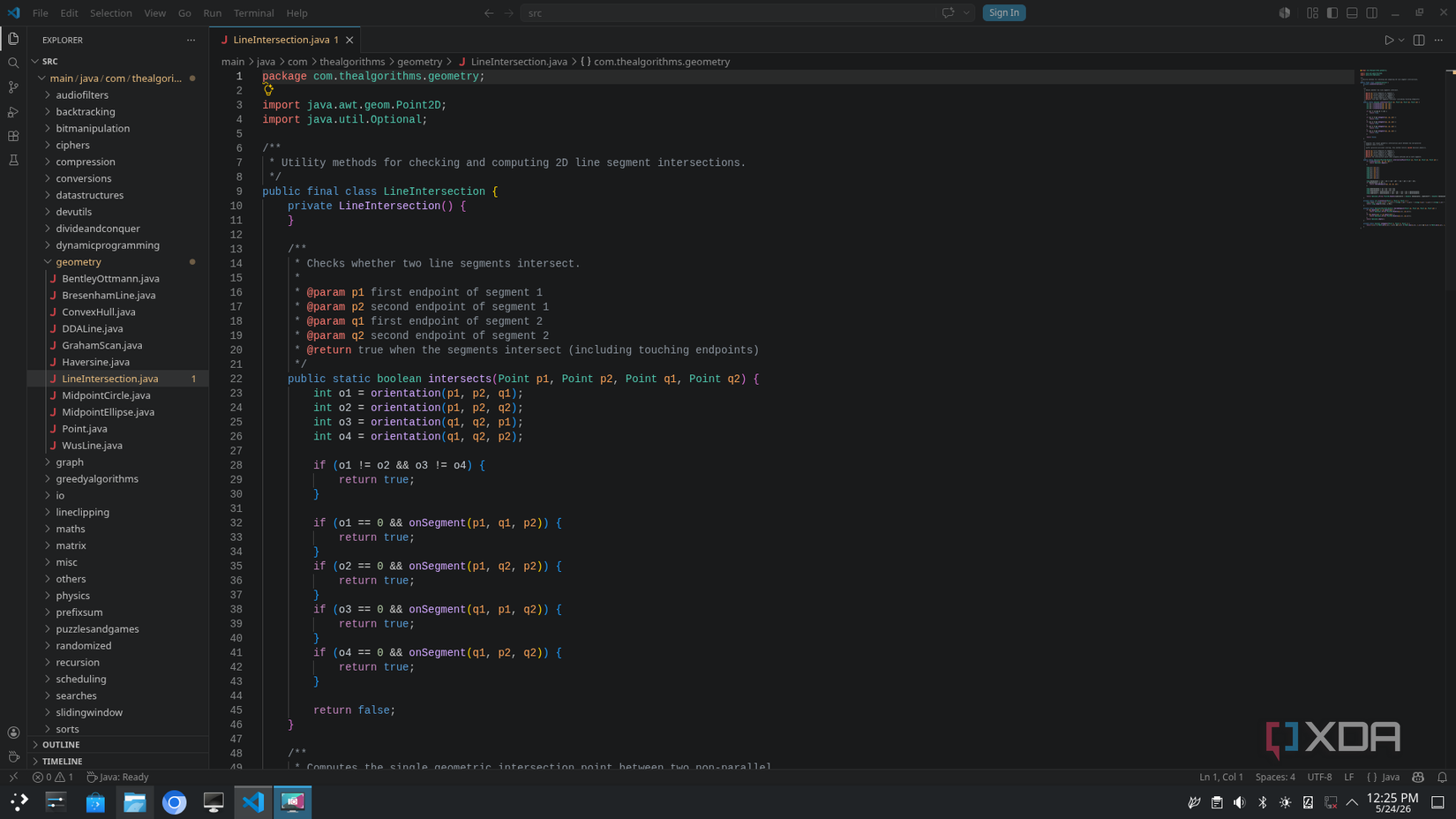
Task: Open the Chromium browser from the taskbar
Action: point(175,802)
